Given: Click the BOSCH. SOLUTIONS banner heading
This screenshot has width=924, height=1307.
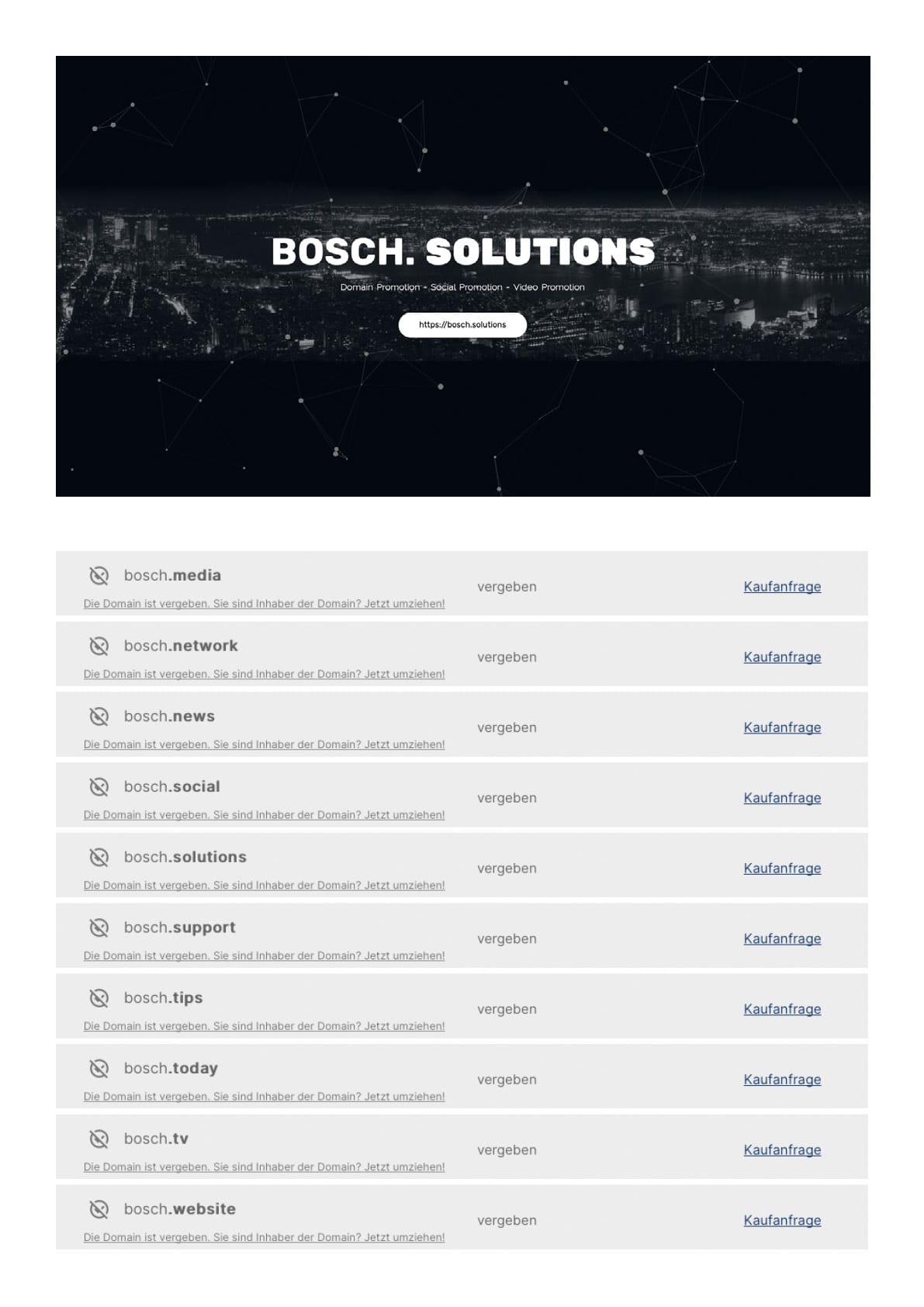Looking at the screenshot, I should click(x=463, y=251).
